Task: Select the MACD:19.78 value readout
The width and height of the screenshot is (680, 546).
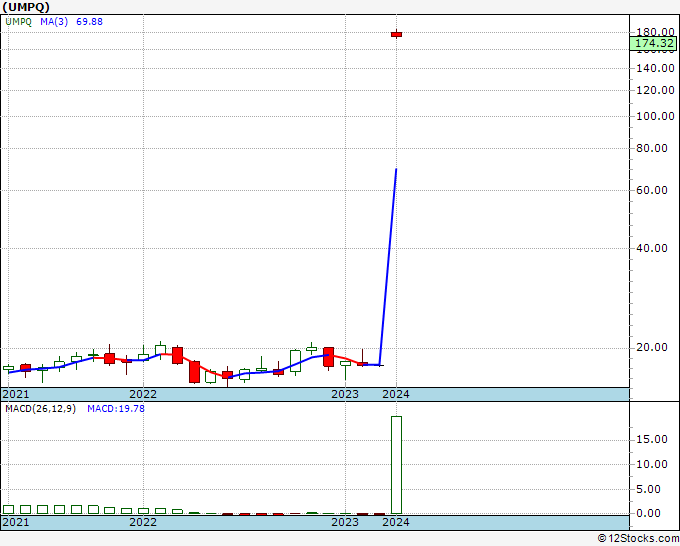Action: (x=116, y=409)
